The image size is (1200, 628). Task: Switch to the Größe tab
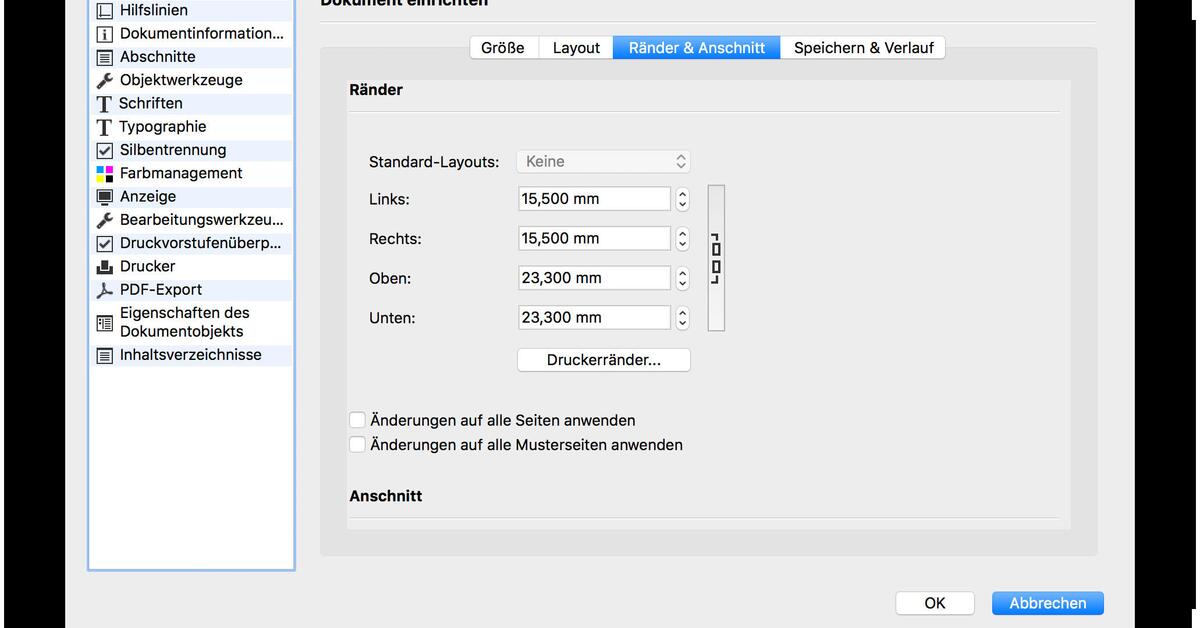click(x=503, y=47)
